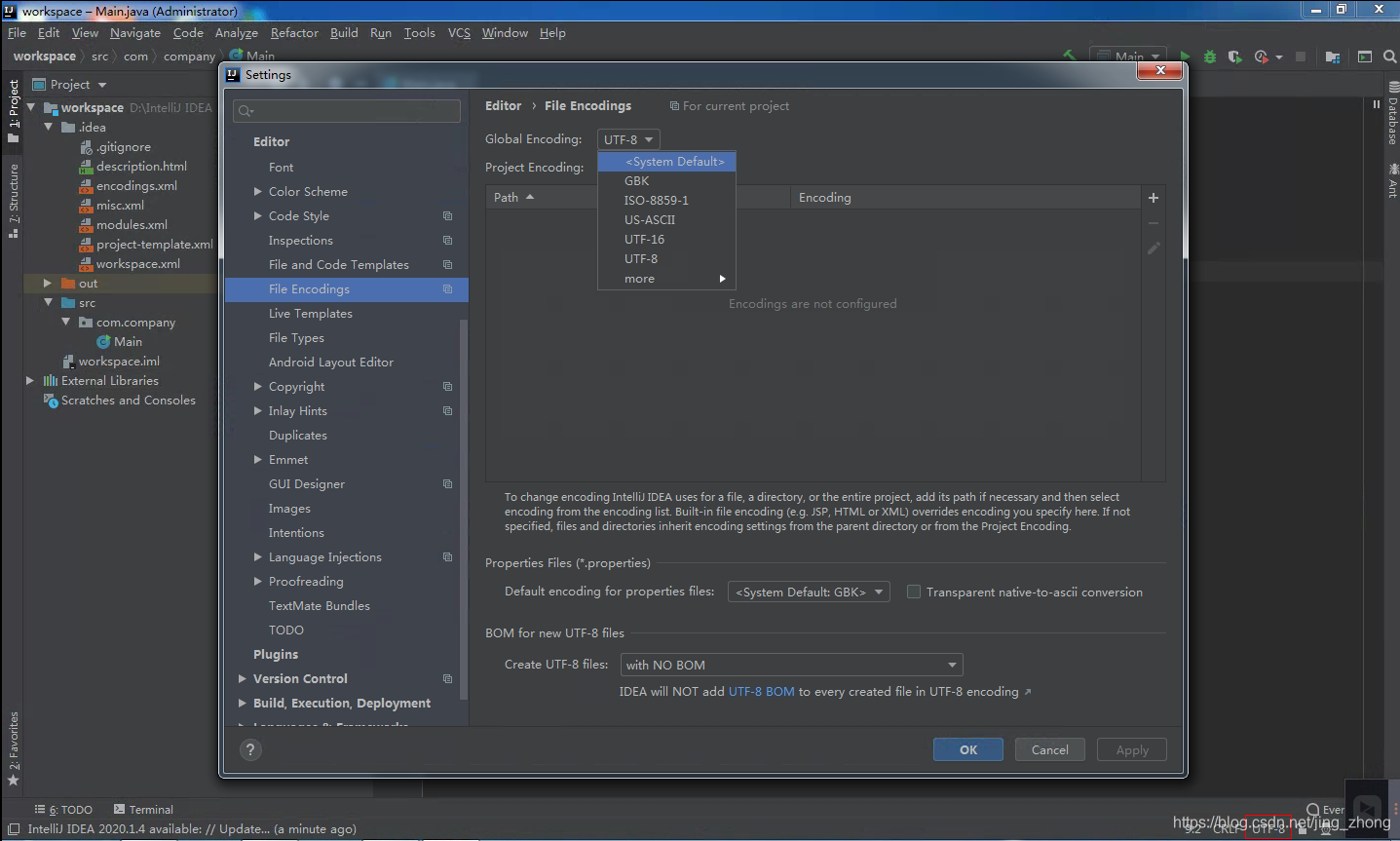Open the Analyze menu
Image resolution: width=1400 pixels, height=841 pixels.
237,33
